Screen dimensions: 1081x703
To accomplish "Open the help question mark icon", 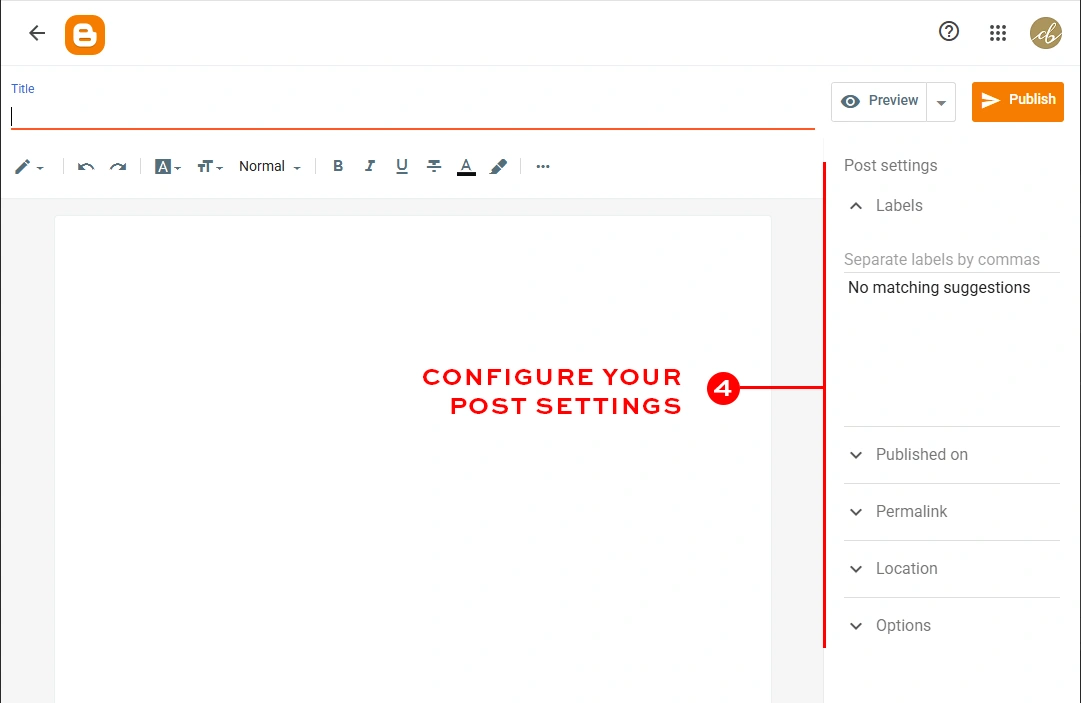I will (949, 31).
